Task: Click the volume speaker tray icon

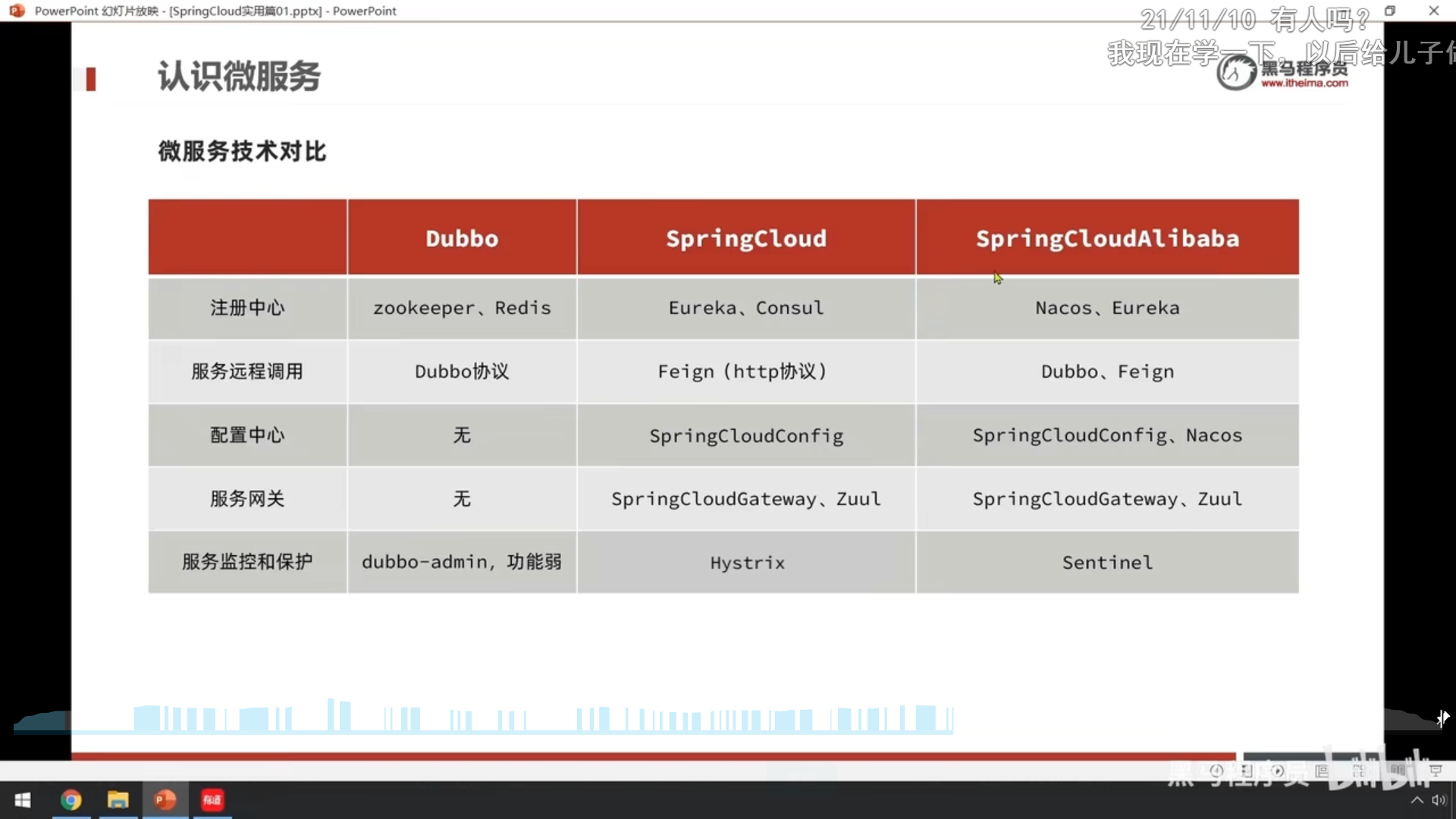Action: 1438,800
